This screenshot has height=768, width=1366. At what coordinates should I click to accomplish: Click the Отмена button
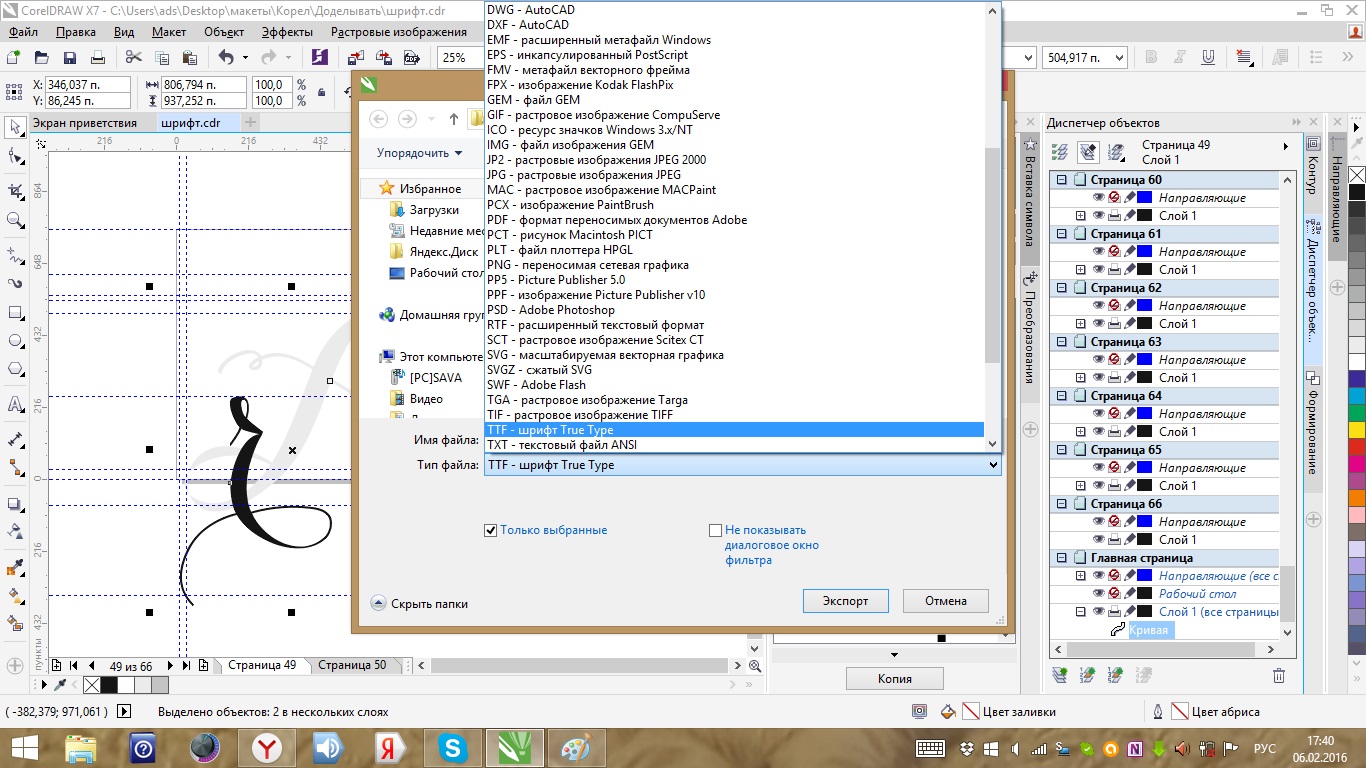(x=946, y=601)
